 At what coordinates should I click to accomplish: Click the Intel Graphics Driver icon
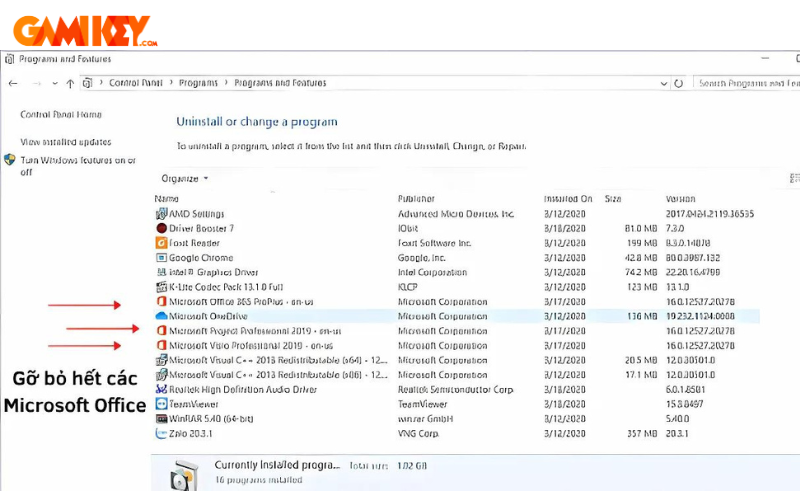point(161,272)
